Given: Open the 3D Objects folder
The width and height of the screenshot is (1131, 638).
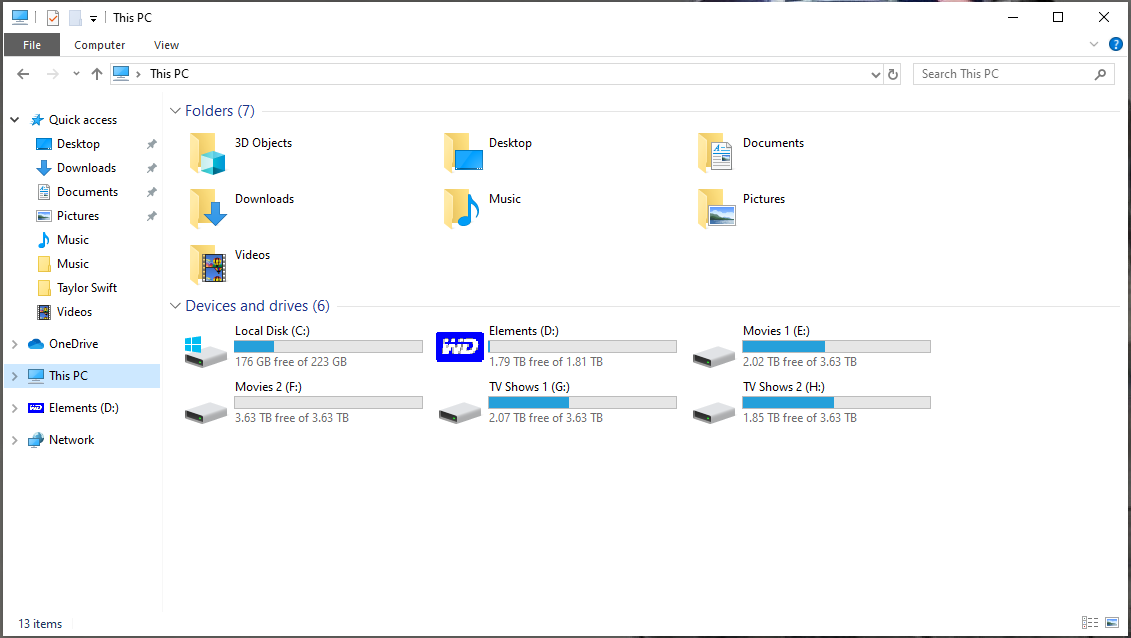Looking at the screenshot, I should pos(209,153).
